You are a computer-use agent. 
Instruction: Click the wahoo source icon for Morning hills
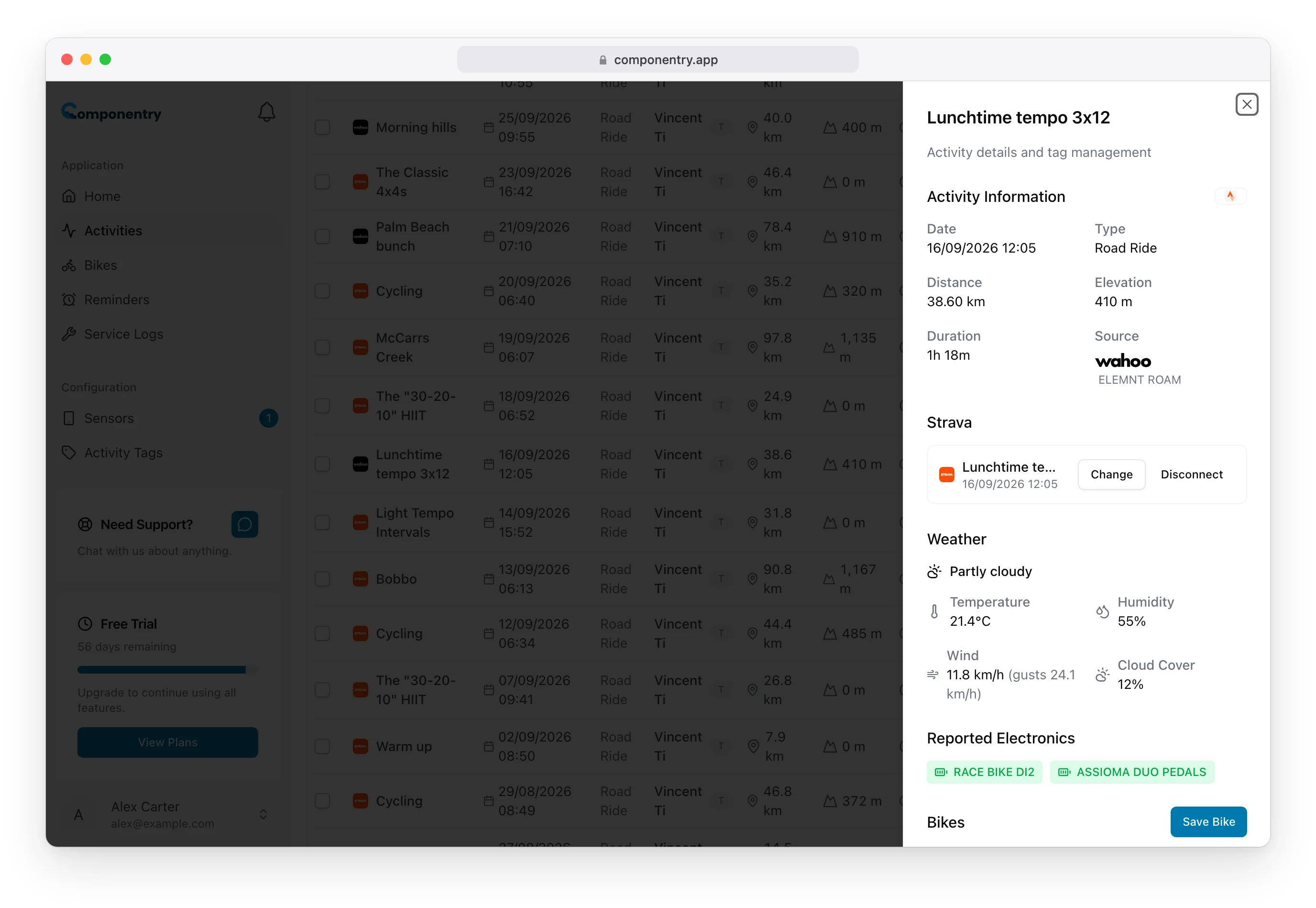[x=361, y=127]
